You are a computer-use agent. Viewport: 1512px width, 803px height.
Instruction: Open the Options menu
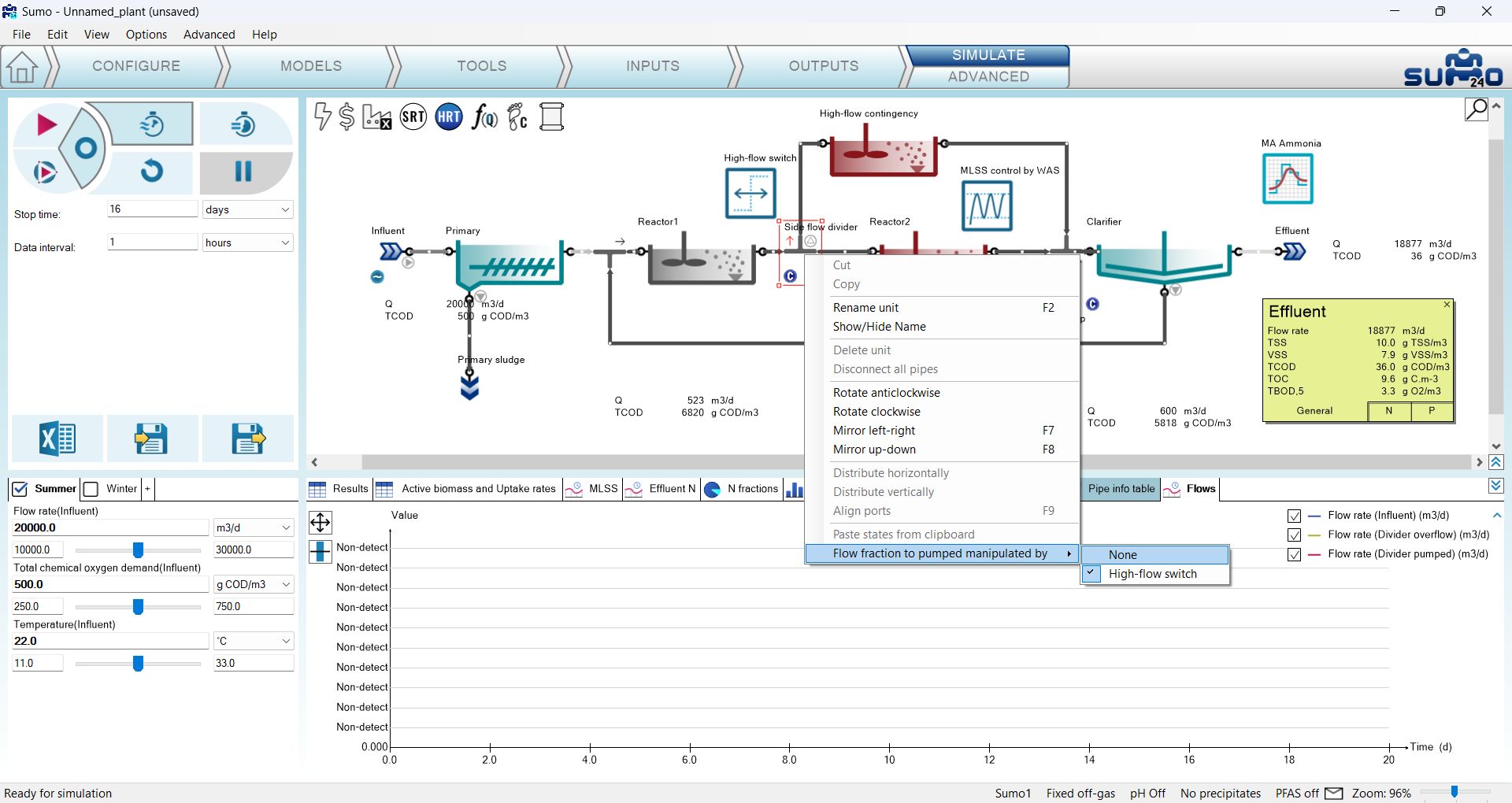[x=146, y=35]
